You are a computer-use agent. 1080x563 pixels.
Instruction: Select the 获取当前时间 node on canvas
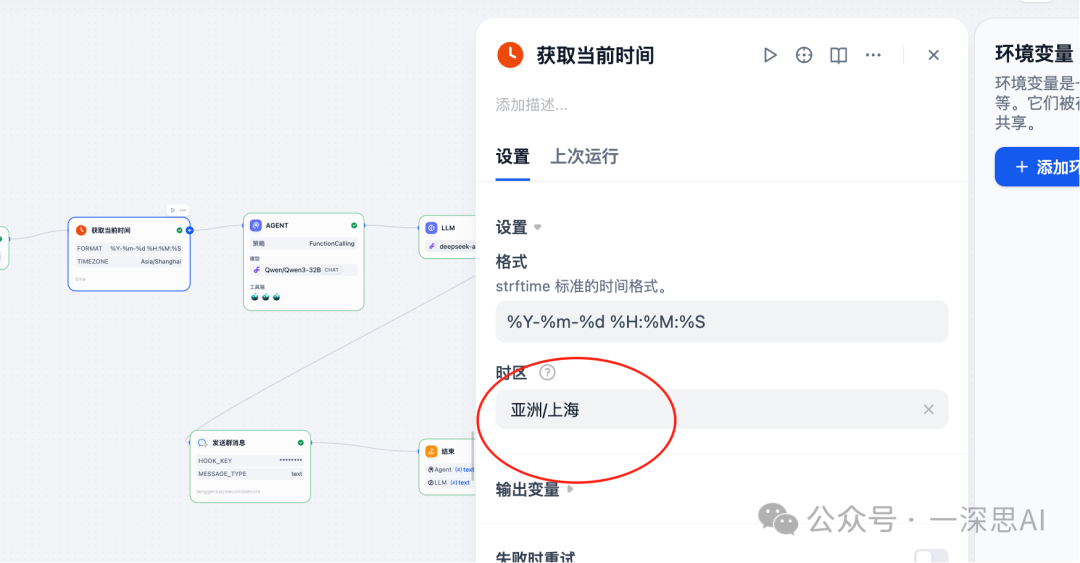(x=129, y=254)
